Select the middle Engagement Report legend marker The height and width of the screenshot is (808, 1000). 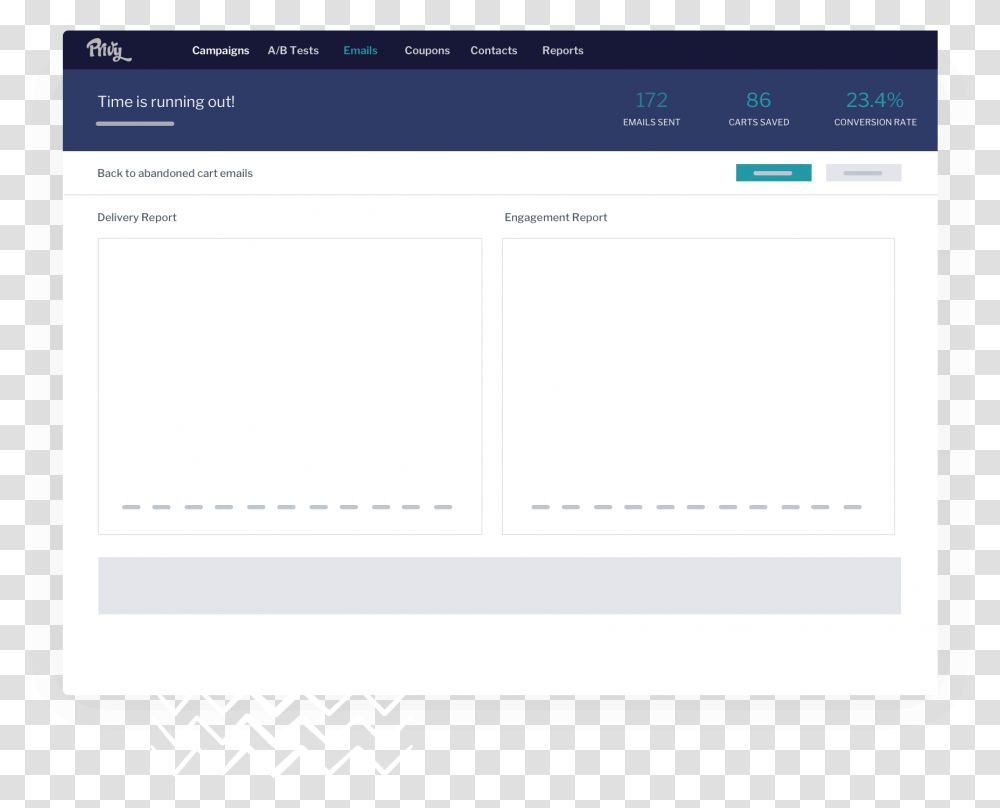698,507
